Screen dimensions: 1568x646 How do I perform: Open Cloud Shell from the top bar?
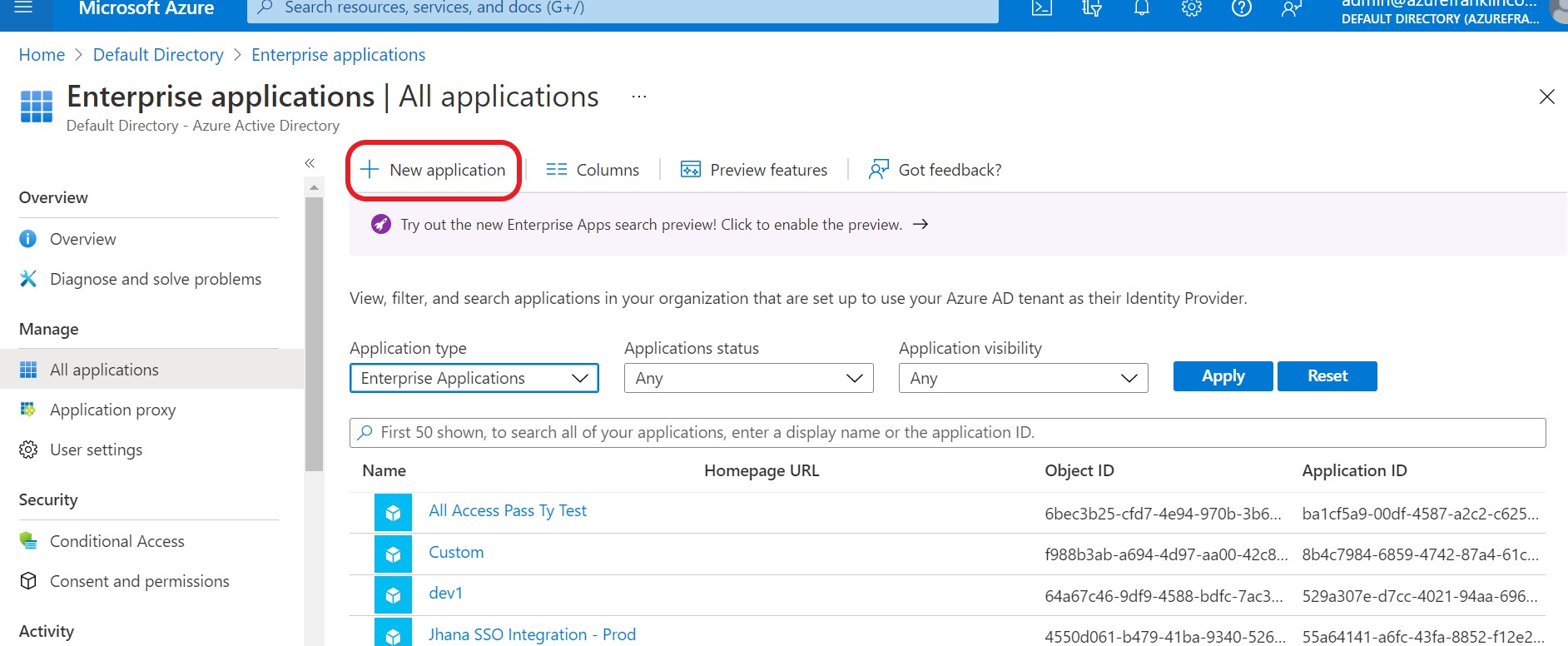pos(1041,8)
